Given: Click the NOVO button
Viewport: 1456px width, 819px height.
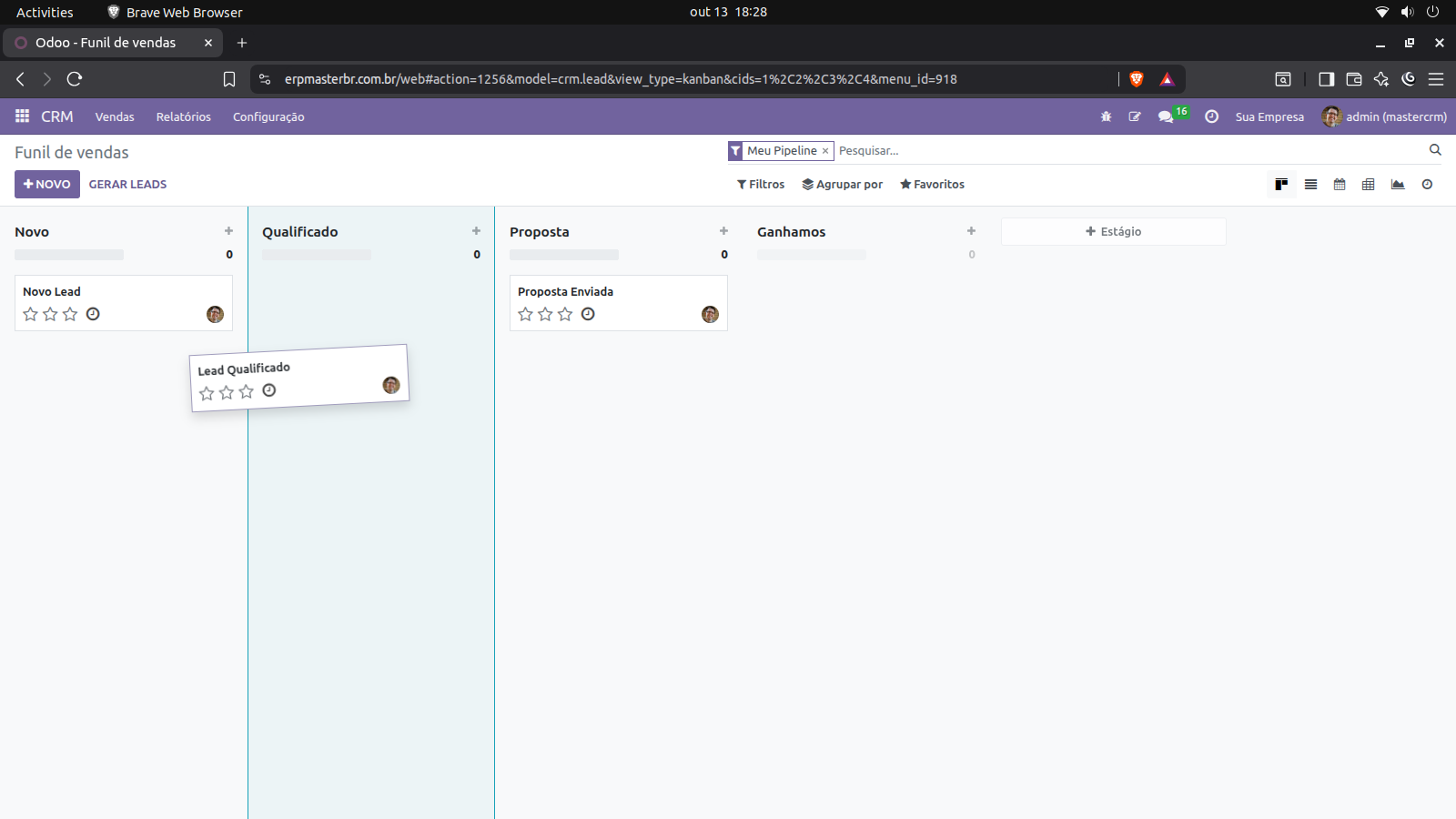Looking at the screenshot, I should pos(47,185).
